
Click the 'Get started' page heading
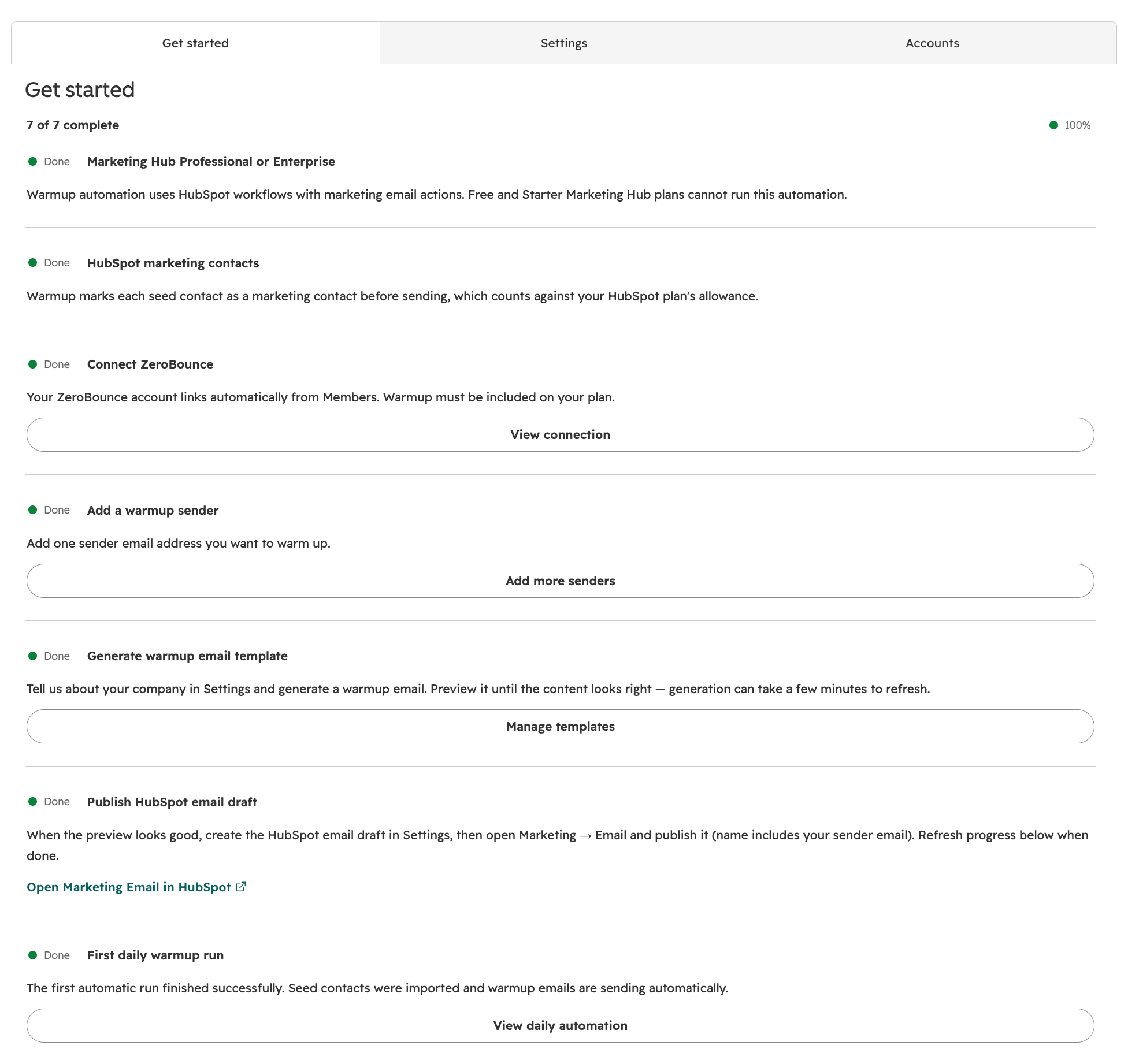(x=80, y=90)
